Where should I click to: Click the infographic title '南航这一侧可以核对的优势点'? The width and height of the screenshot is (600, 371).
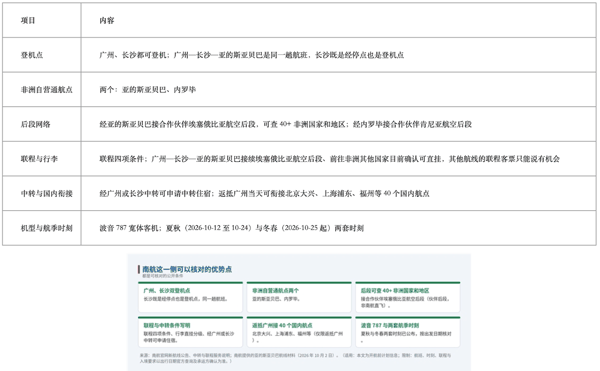point(187,269)
